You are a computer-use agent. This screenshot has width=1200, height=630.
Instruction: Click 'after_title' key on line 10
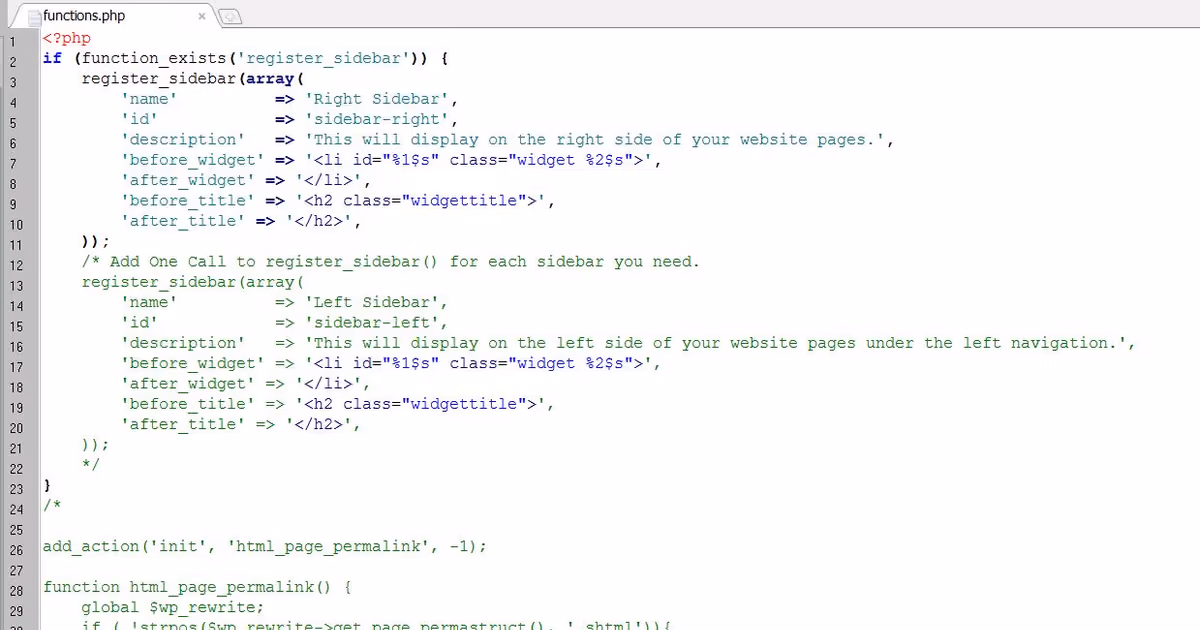[x=183, y=221]
